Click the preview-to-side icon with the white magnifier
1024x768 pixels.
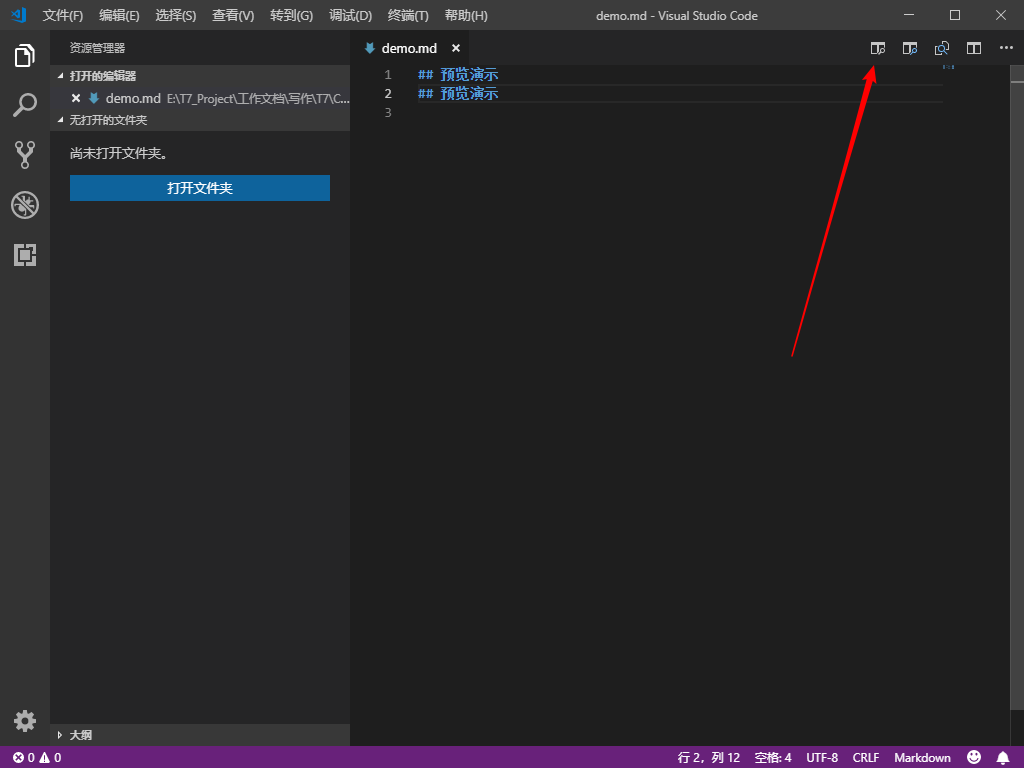click(878, 48)
